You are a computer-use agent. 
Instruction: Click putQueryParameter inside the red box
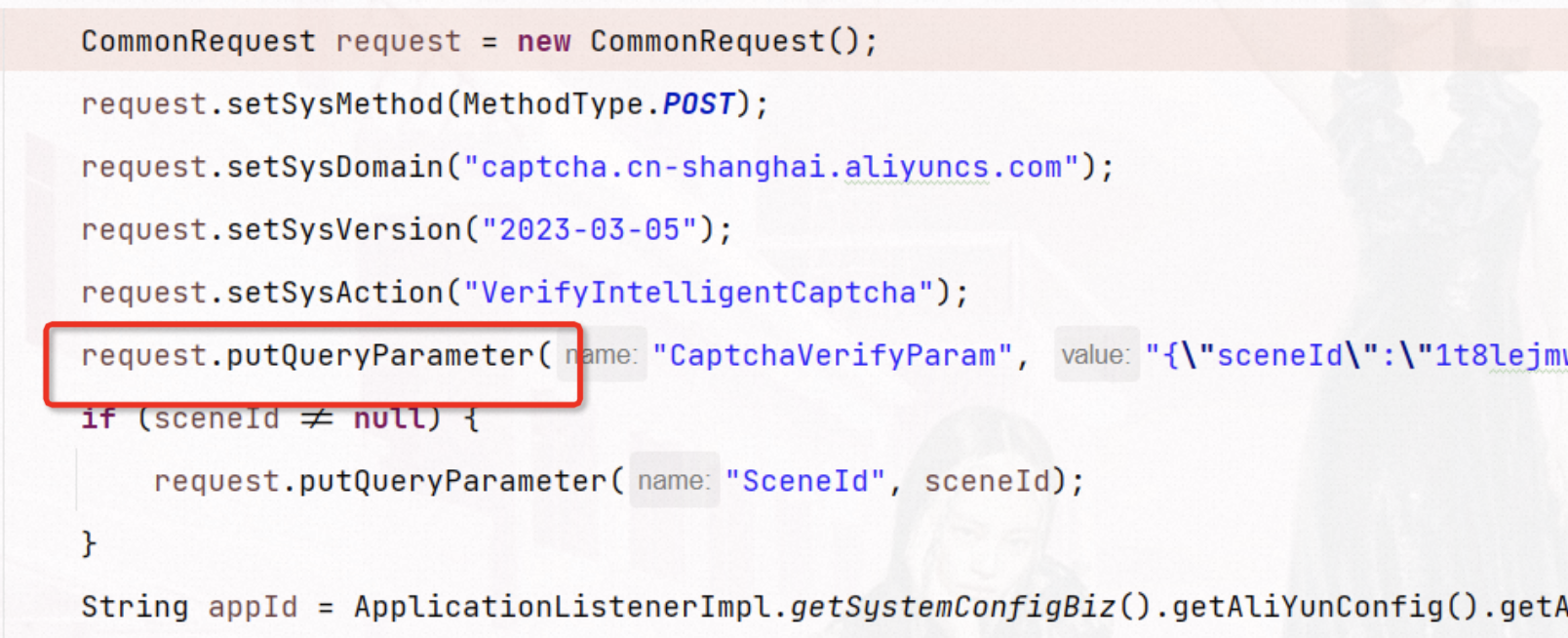tap(380, 356)
